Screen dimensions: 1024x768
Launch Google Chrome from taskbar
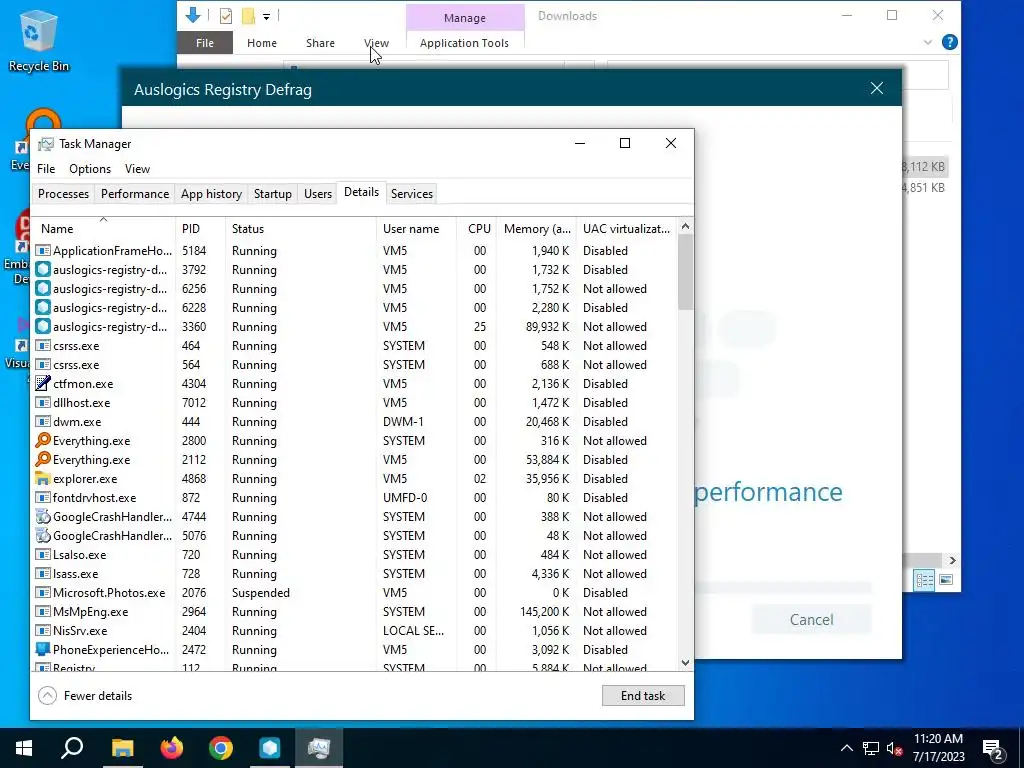point(221,748)
